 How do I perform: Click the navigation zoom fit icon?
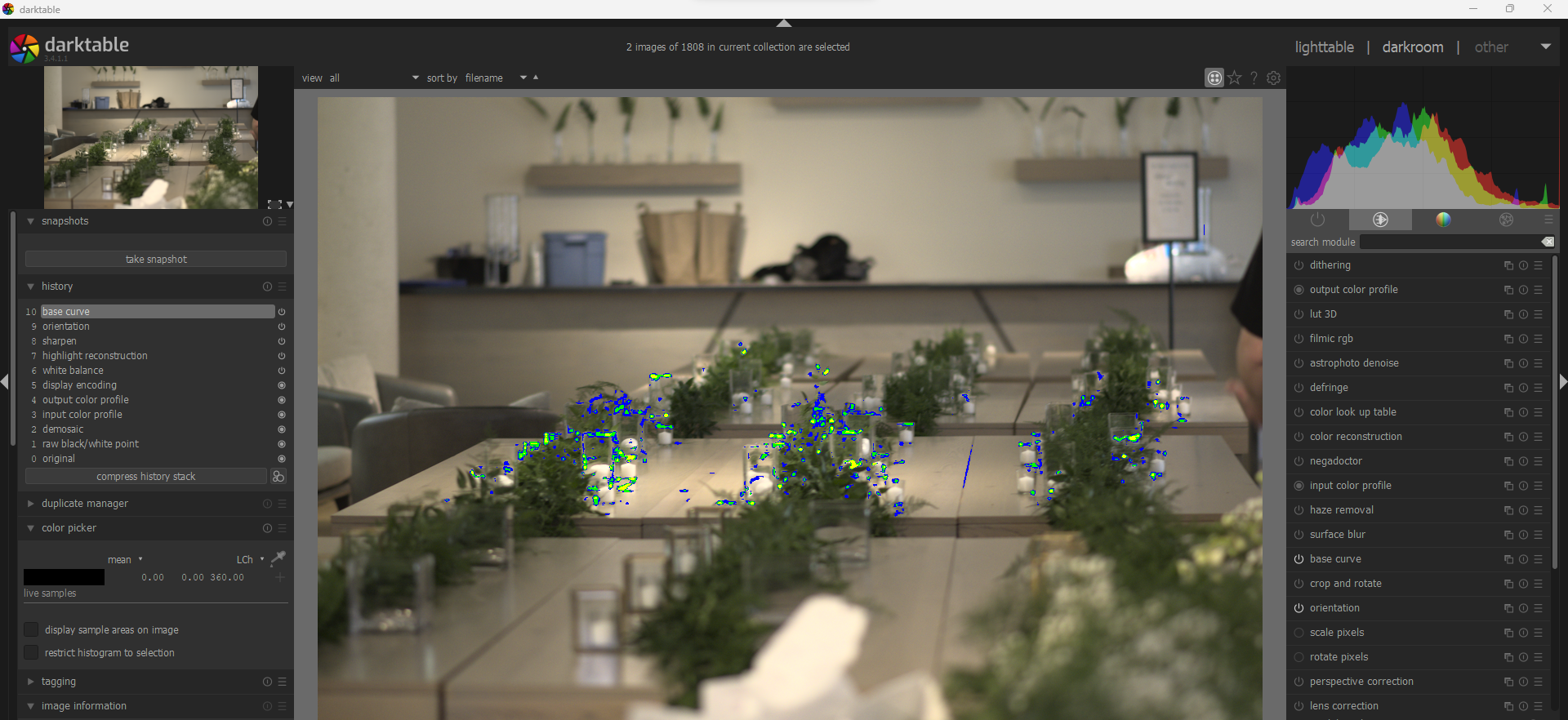[274, 204]
